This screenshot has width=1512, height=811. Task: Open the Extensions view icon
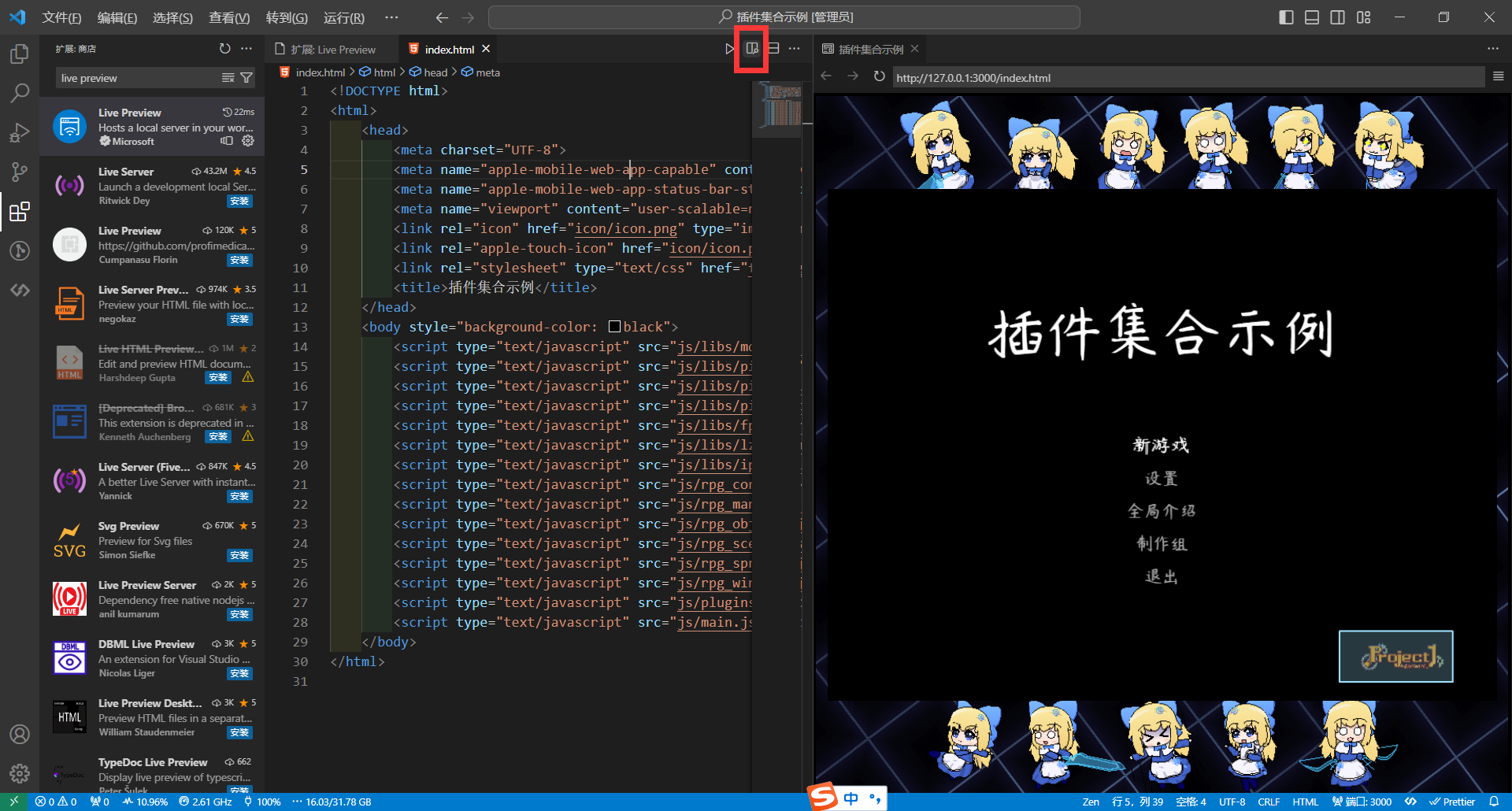[19, 211]
